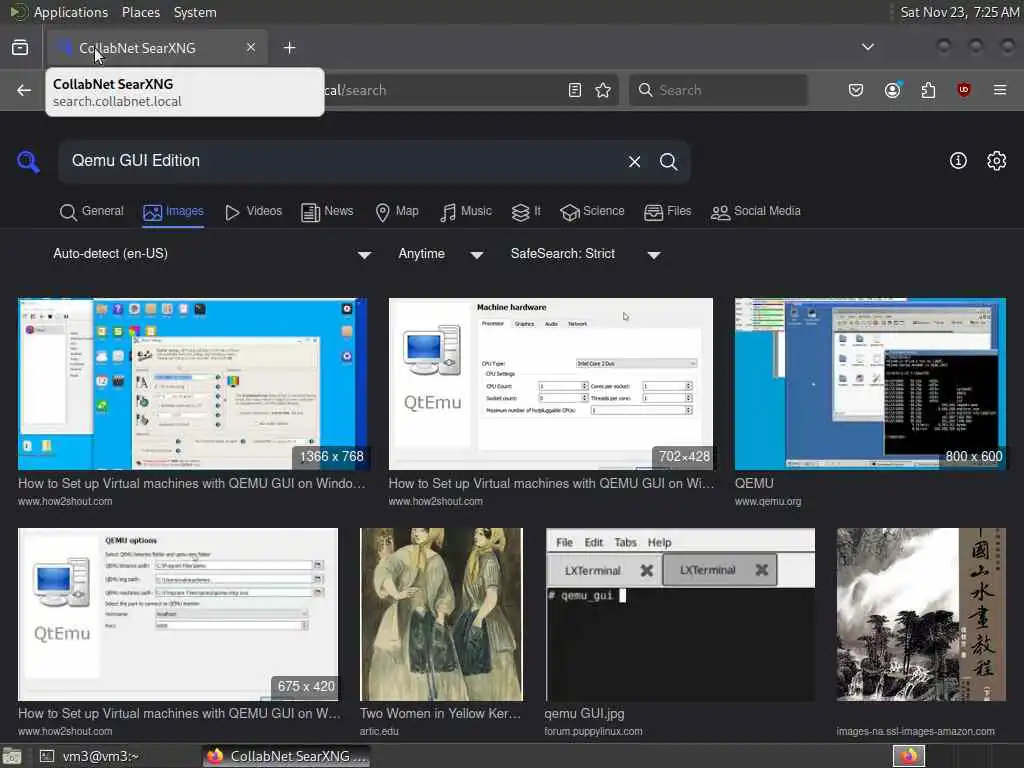
Task: Switch to Videos category
Action: (x=253, y=212)
